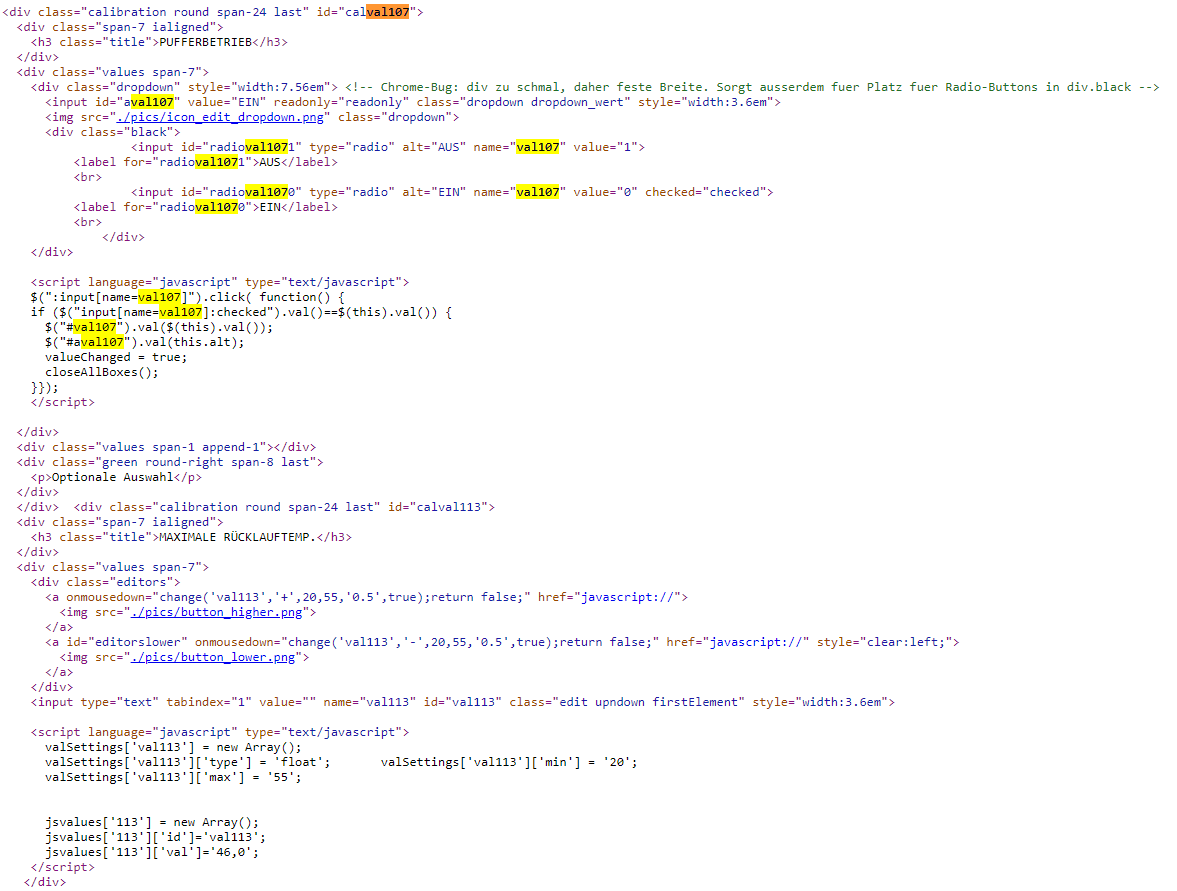The image size is (1177, 891).
Task: Click the "values span-1 append-1" div line
Action: click(x=167, y=447)
